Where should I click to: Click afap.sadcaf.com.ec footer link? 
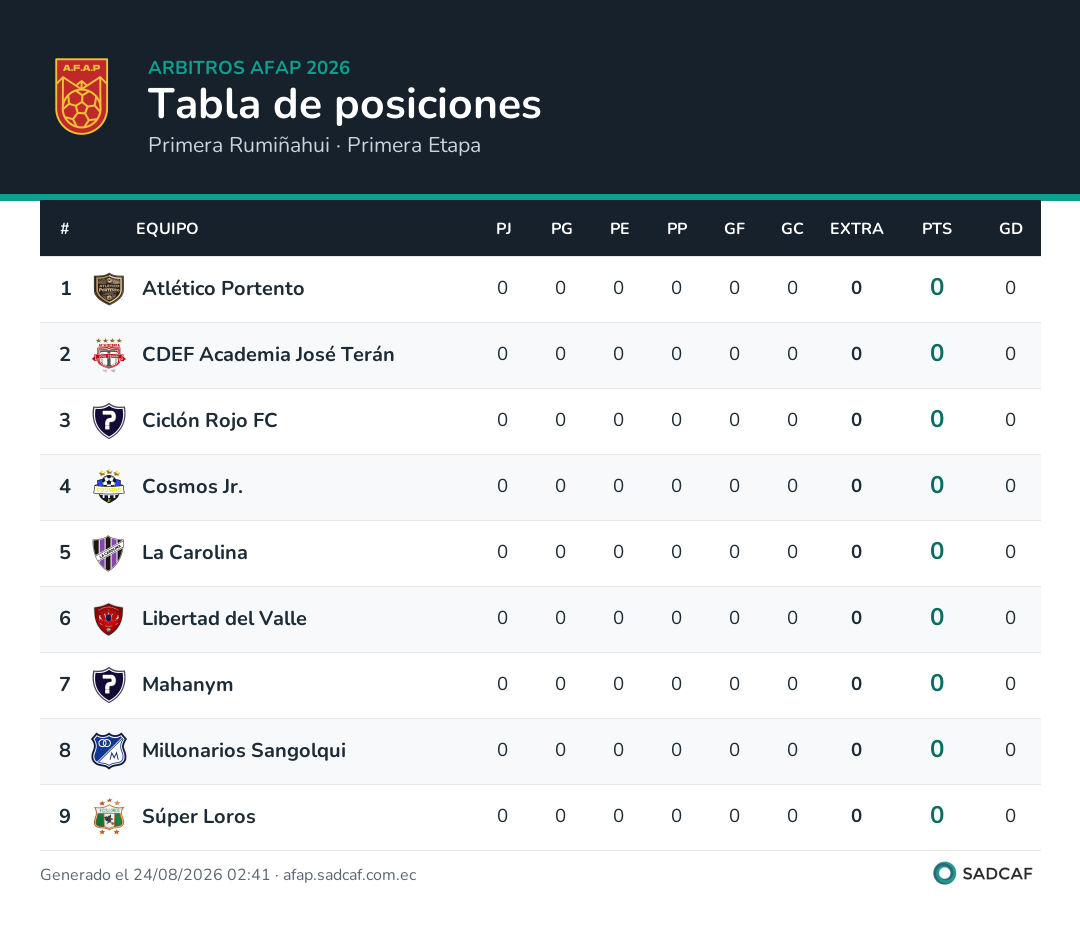click(349, 875)
